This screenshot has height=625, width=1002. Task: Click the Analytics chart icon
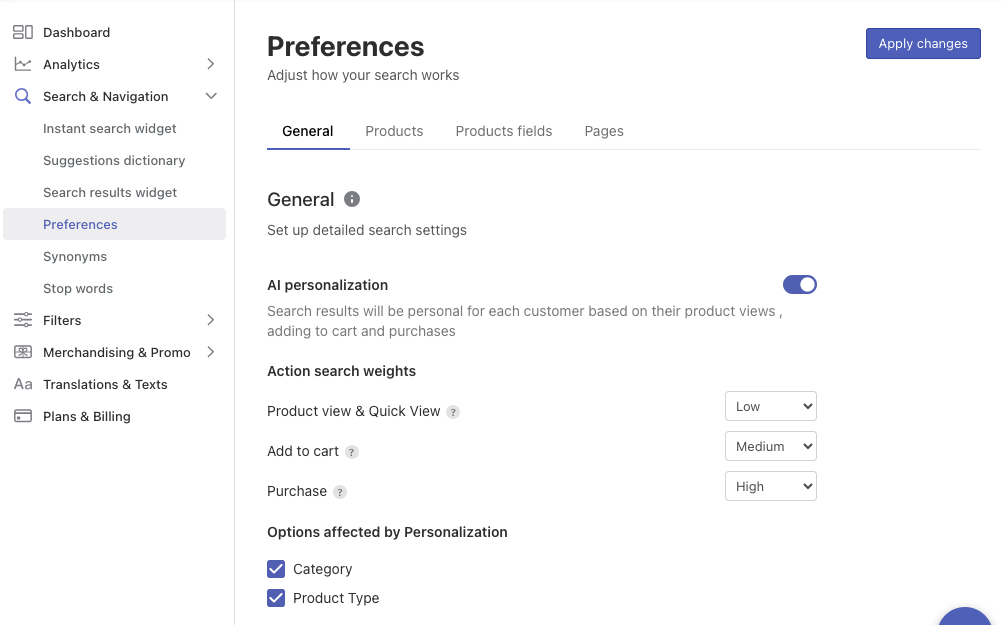point(22,64)
